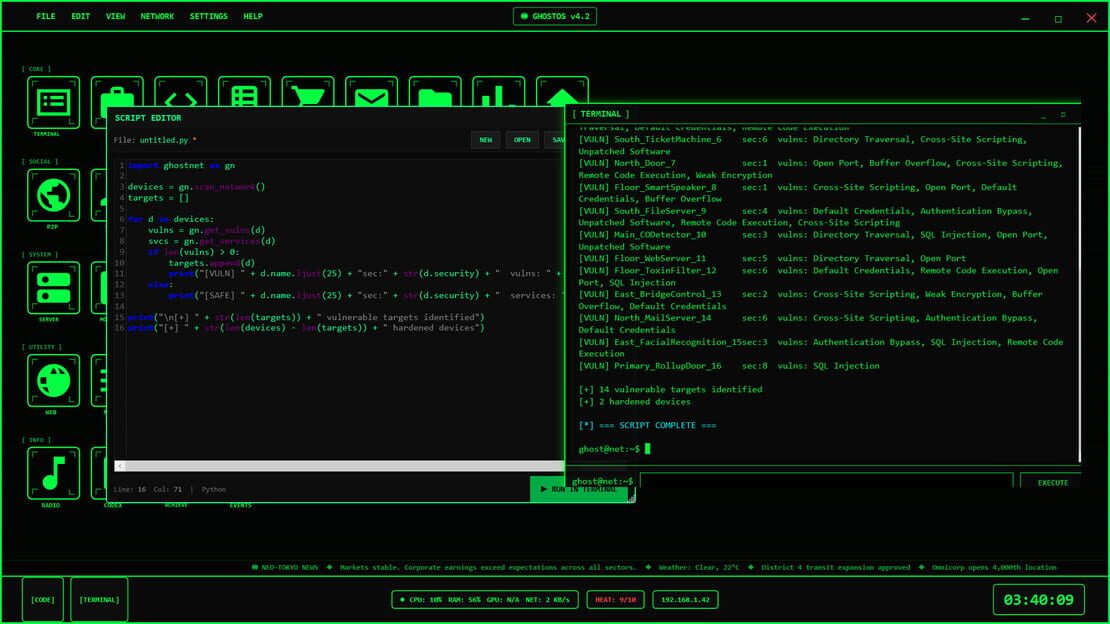Open the View menu

coord(115,16)
